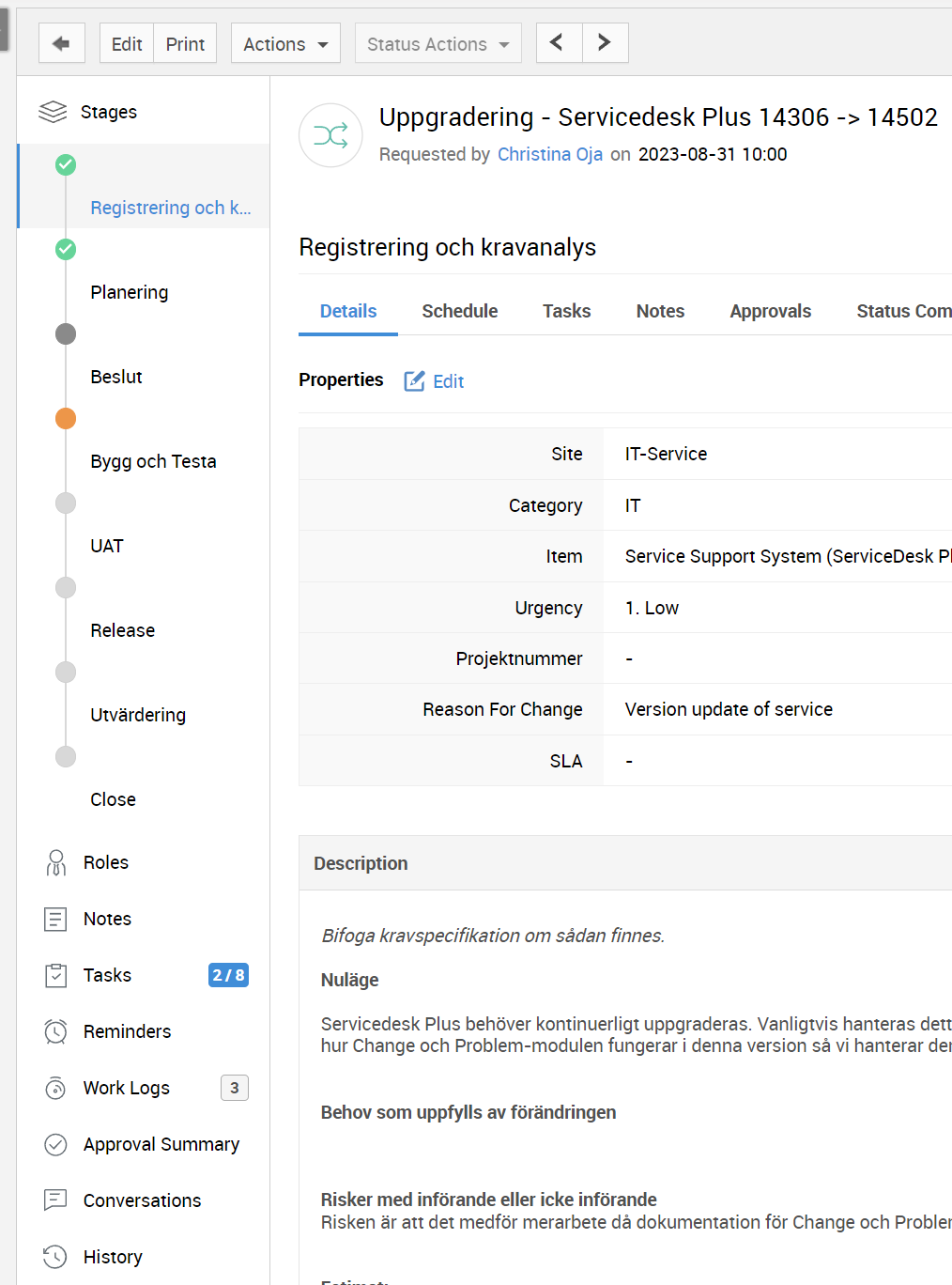The width and height of the screenshot is (952, 1285).
Task: Open the Status Actions dropdown
Action: click(438, 43)
